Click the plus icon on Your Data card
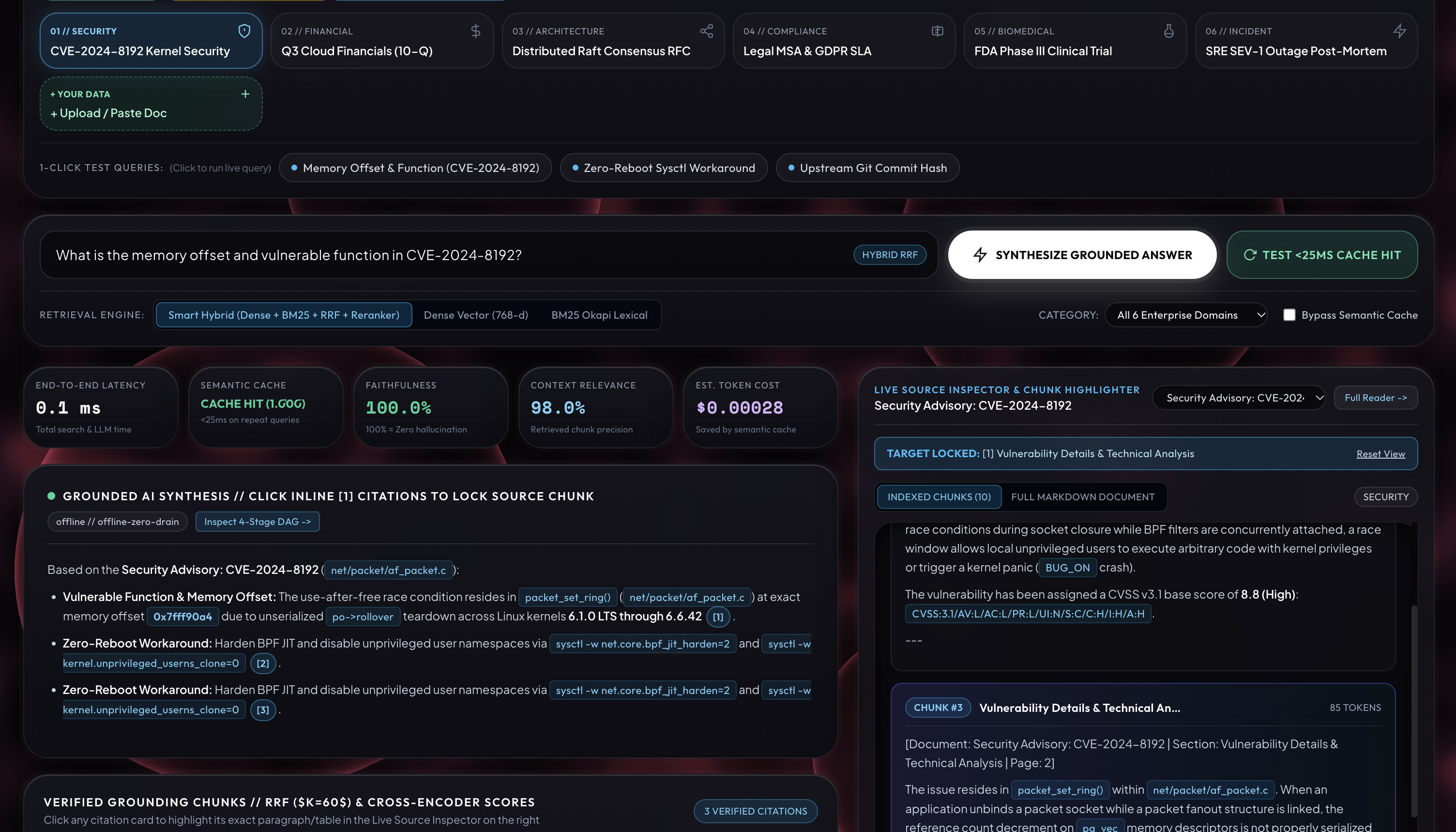The width and height of the screenshot is (1456, 832). (245, 94)
